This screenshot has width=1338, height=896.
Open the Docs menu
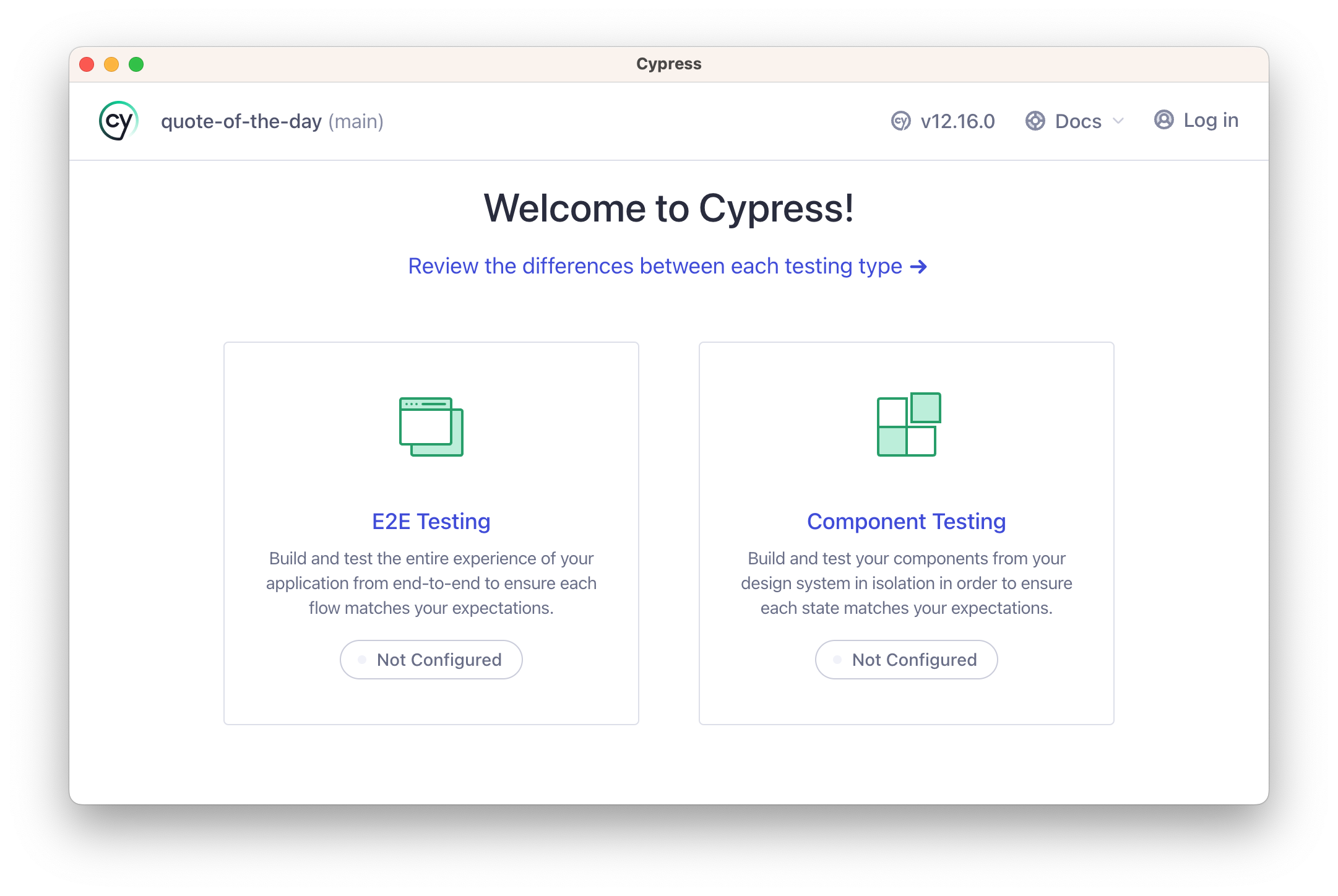(x=1077, y=121)
